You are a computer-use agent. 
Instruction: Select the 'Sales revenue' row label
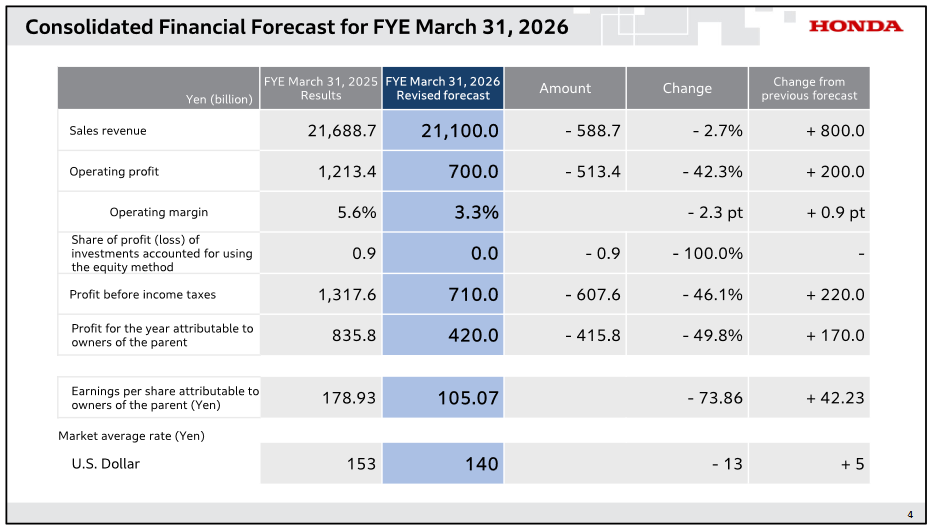(x=108, y=131)
